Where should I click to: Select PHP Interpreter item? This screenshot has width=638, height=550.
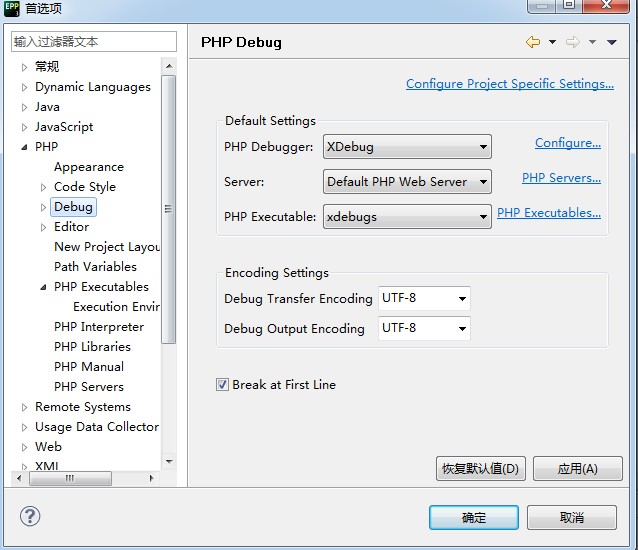click(x=99, y=327)
